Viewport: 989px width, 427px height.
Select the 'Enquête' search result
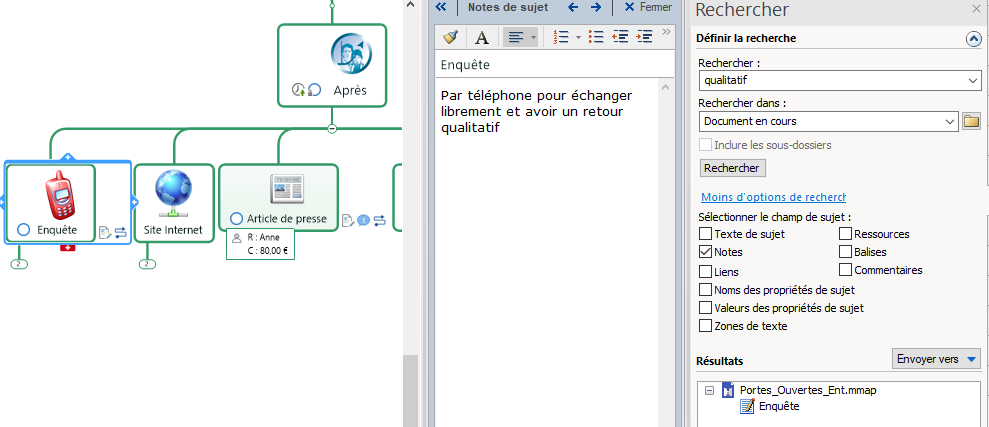coord(778,406)
